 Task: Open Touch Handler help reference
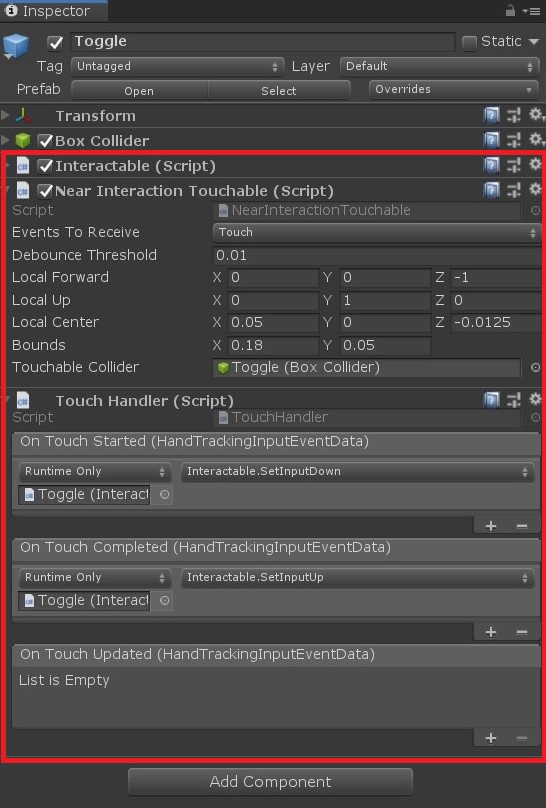[491, 400]
